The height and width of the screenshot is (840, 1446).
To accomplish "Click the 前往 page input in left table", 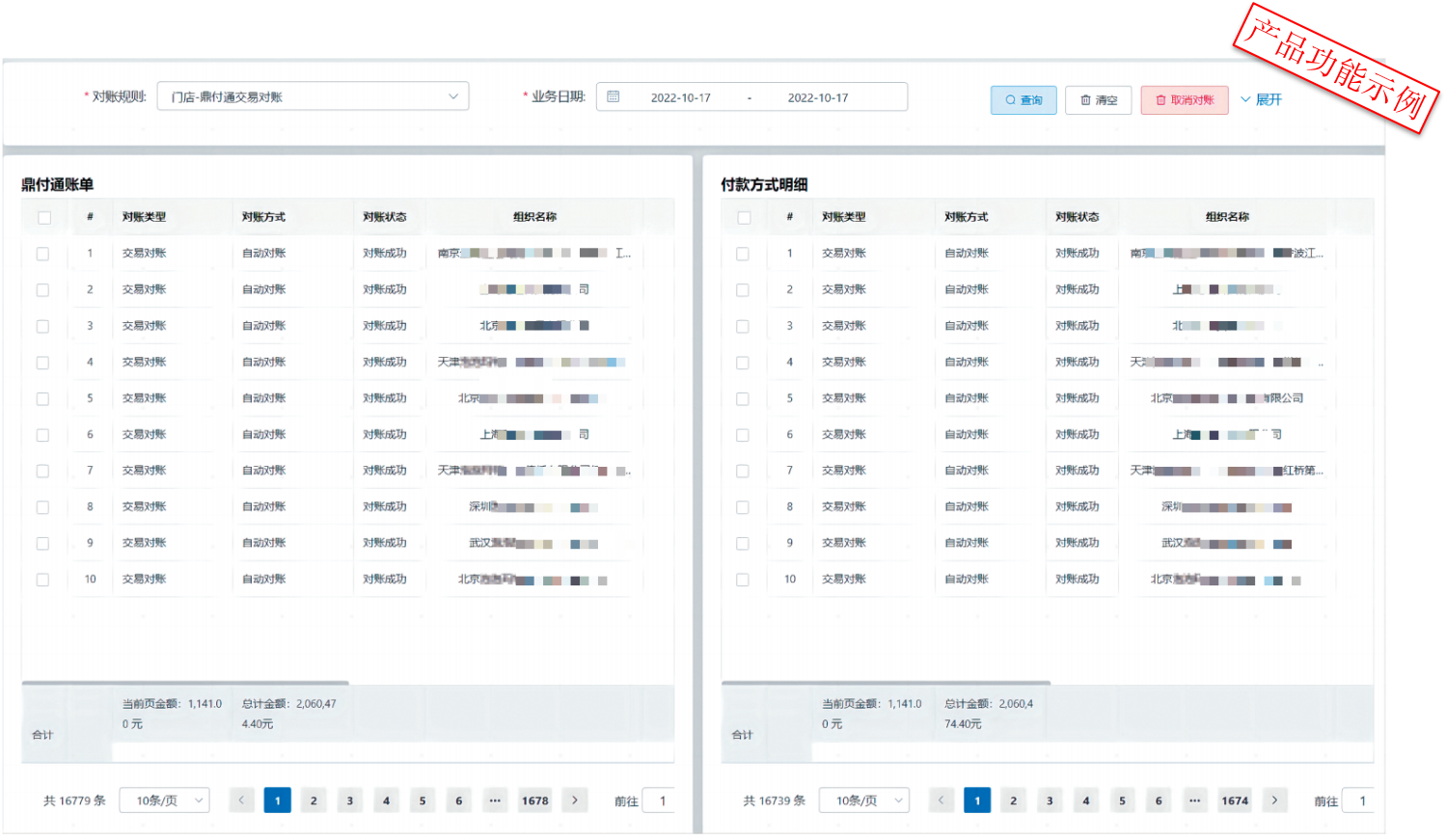I will click(660, 800).
